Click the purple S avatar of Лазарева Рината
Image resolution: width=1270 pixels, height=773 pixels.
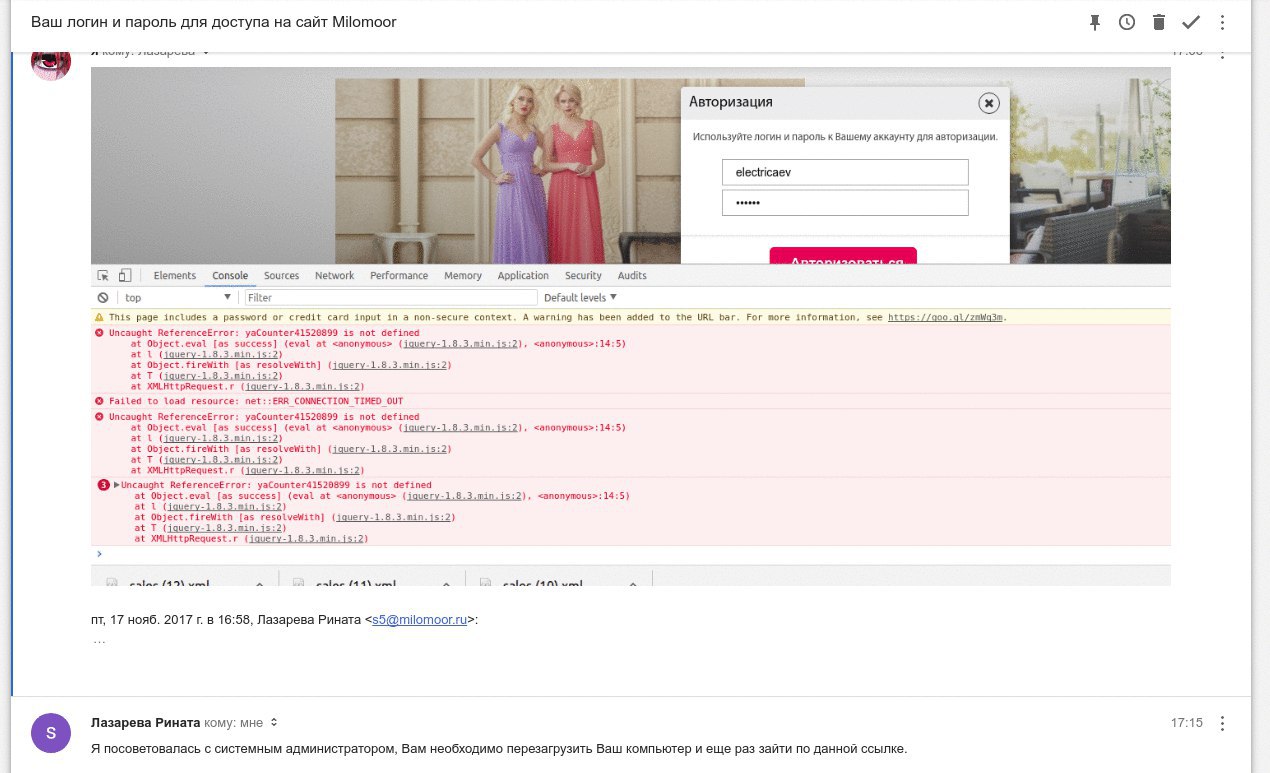(x=51, y=733)
